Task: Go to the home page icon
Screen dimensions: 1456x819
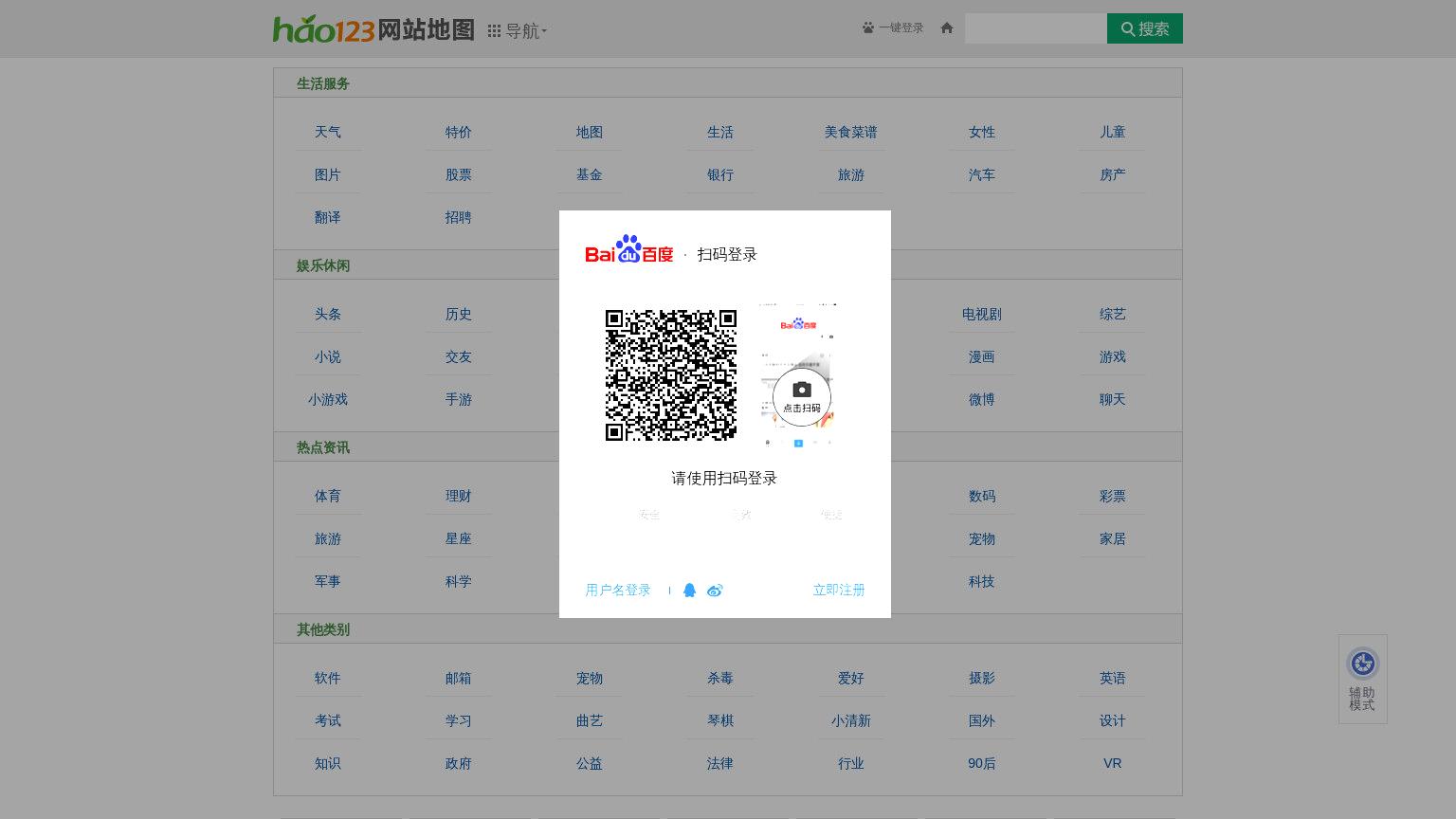Action: (x=946, y=28)
